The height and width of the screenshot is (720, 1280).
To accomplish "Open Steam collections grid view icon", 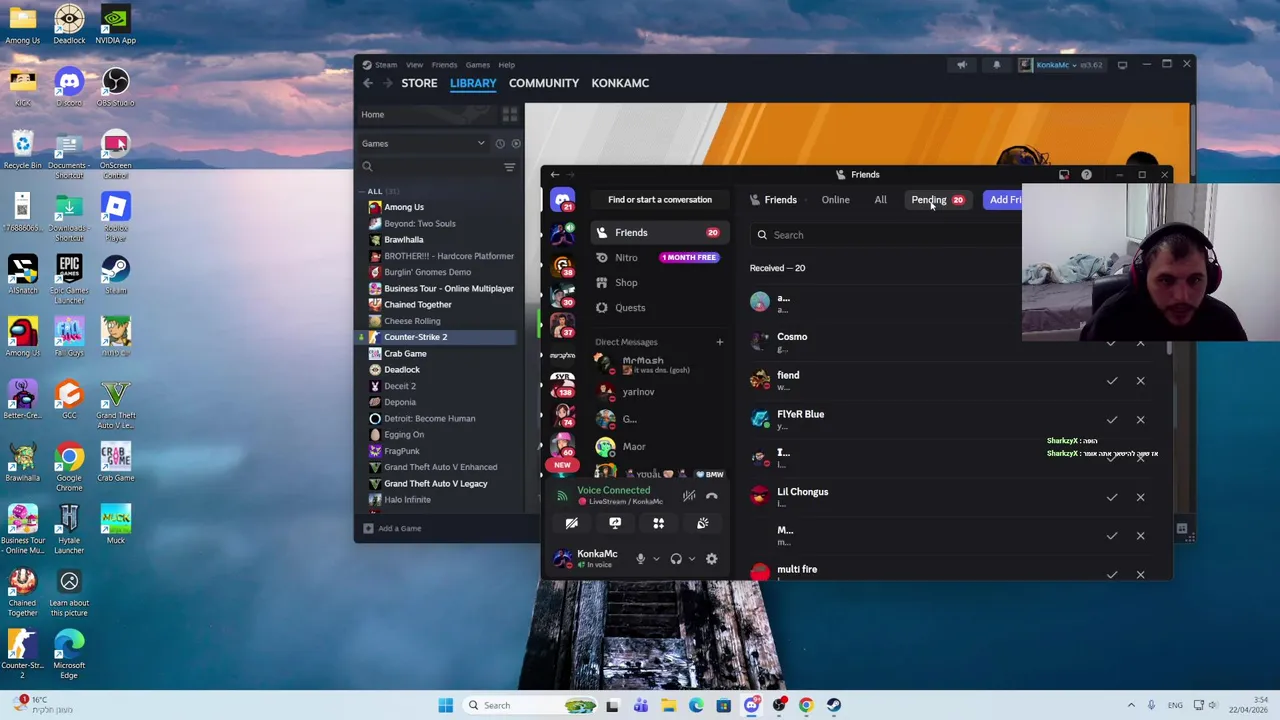I will (510, 115).
